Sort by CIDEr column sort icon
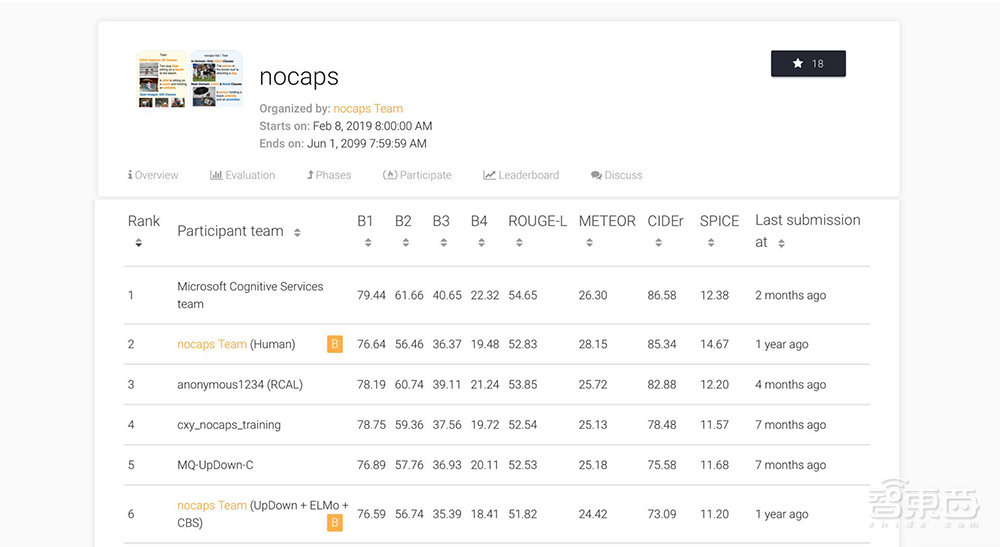This screenshot has width=1000, height=547. (x=657, y=243)
